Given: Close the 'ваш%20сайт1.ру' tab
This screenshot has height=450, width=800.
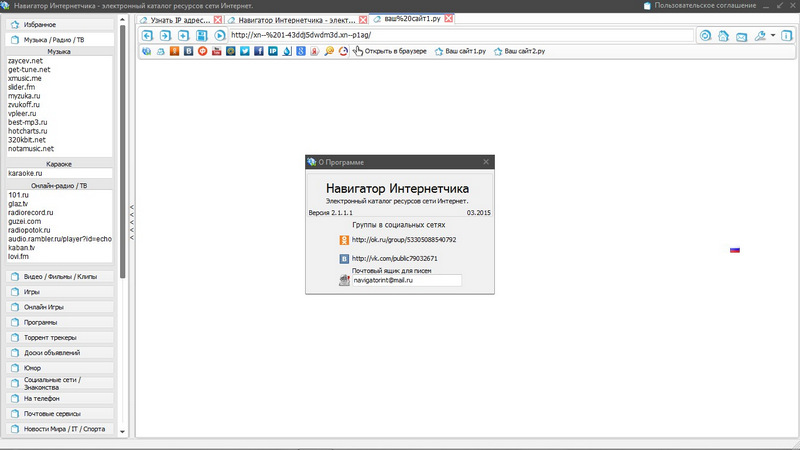Looking at the screenshot, I should click(448, 18).
